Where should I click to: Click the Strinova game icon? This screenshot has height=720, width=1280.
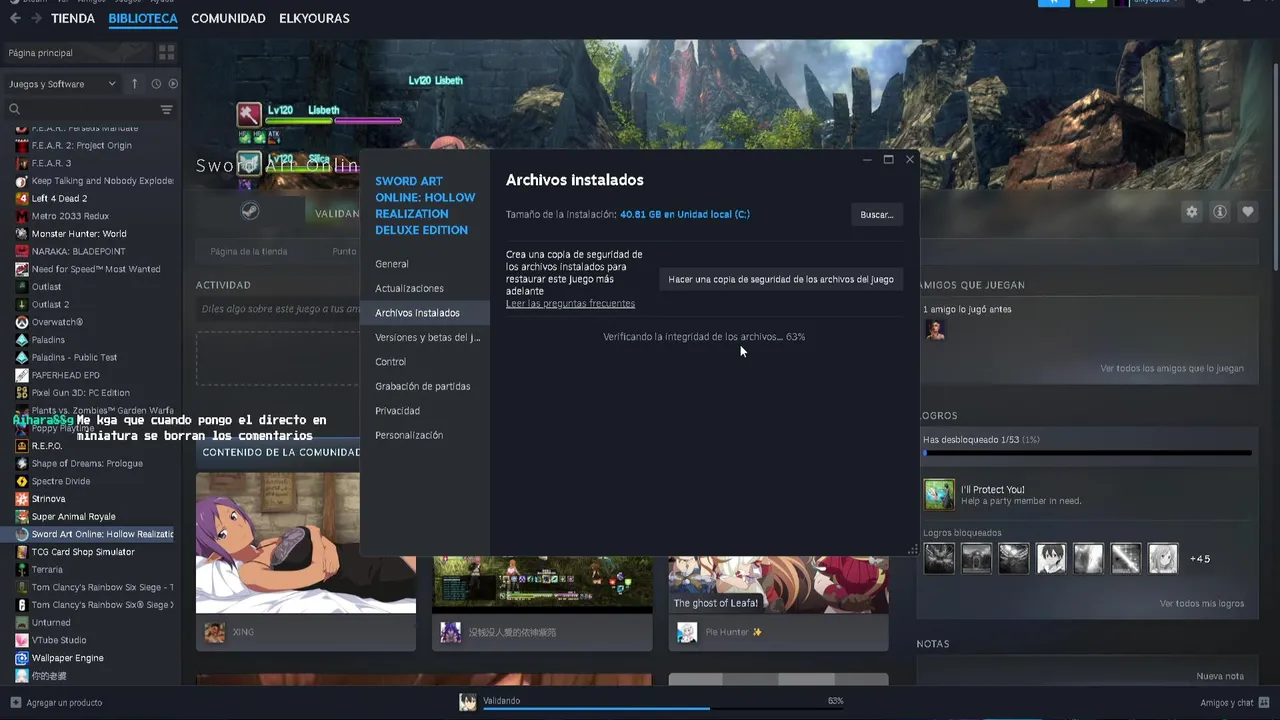[x=22, y=498]
